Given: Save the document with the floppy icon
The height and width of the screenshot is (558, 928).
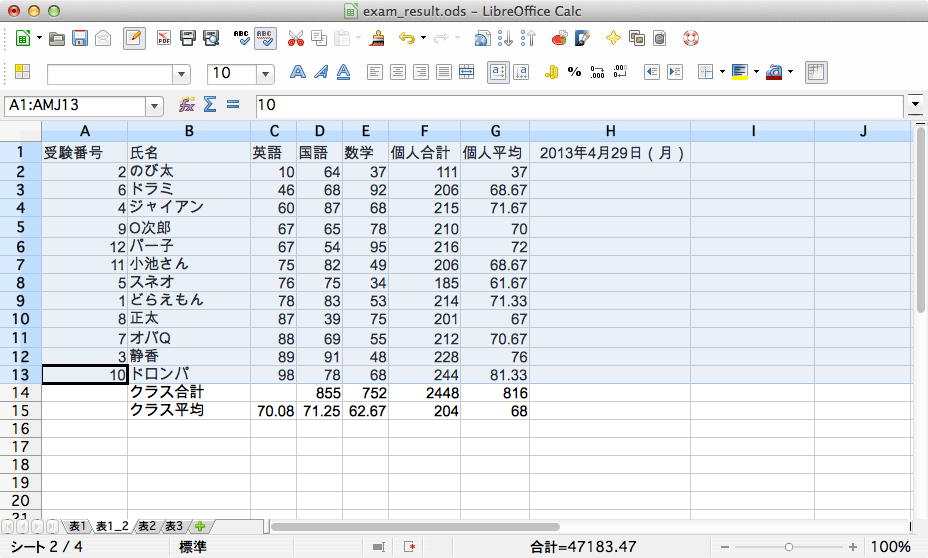Looking at the screenshot, I should click(80, 39).
